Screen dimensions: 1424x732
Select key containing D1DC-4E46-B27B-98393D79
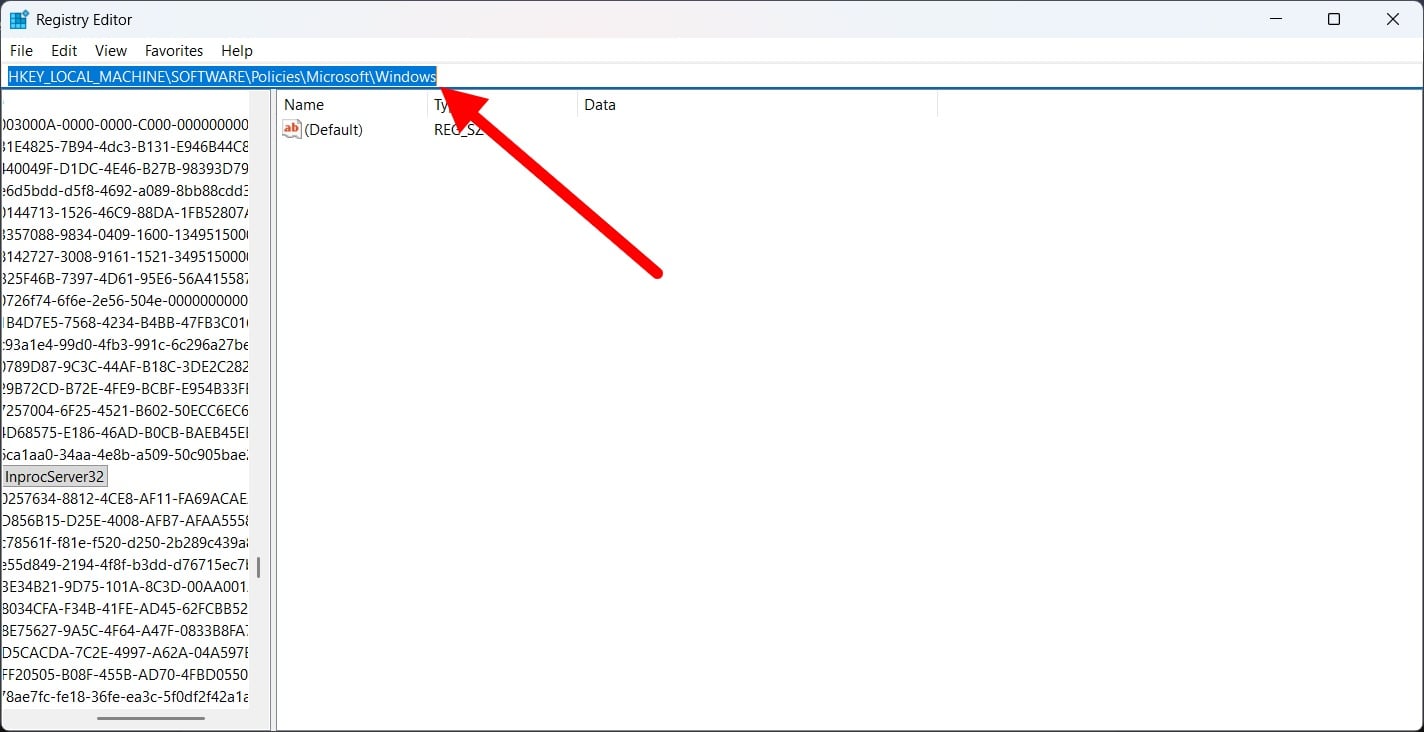click(125, 168)
